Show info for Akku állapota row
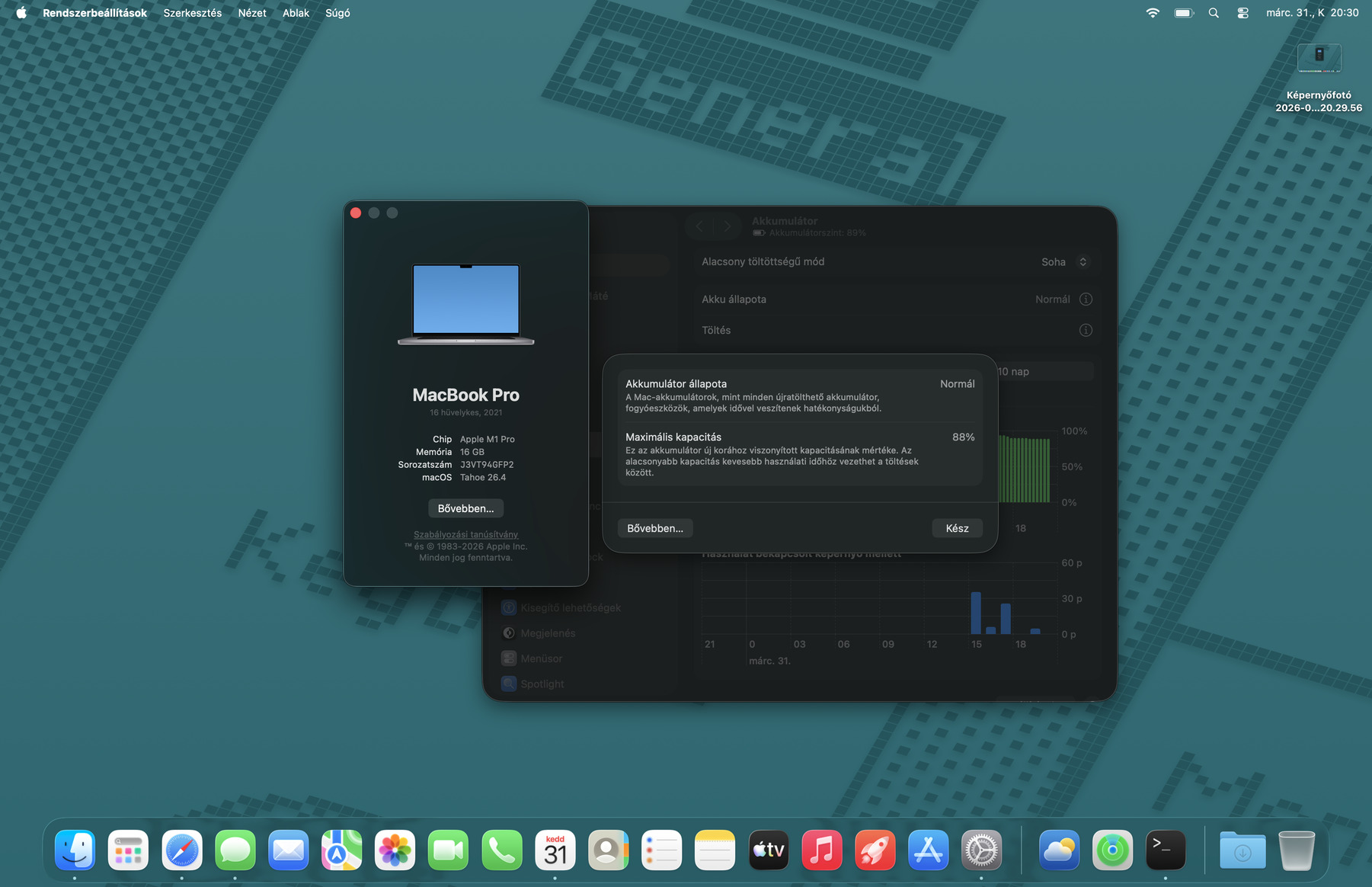Viewport: 1372px width, 887px height. [1086, 299]
